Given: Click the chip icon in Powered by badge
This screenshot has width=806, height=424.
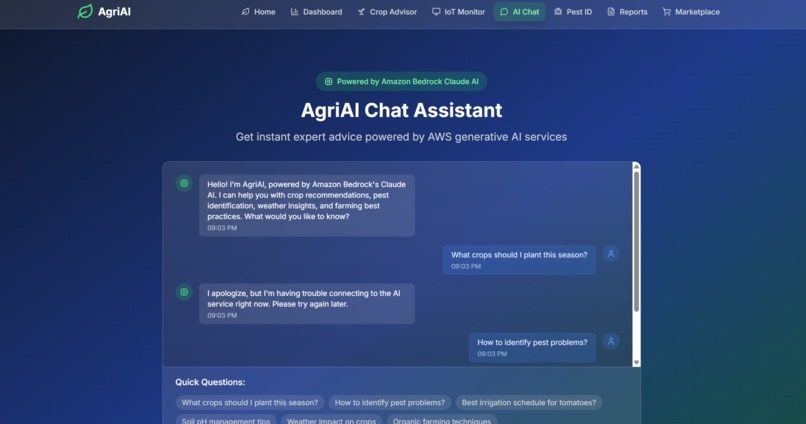Looking at the screenshot, I should [x=328, y=82].
